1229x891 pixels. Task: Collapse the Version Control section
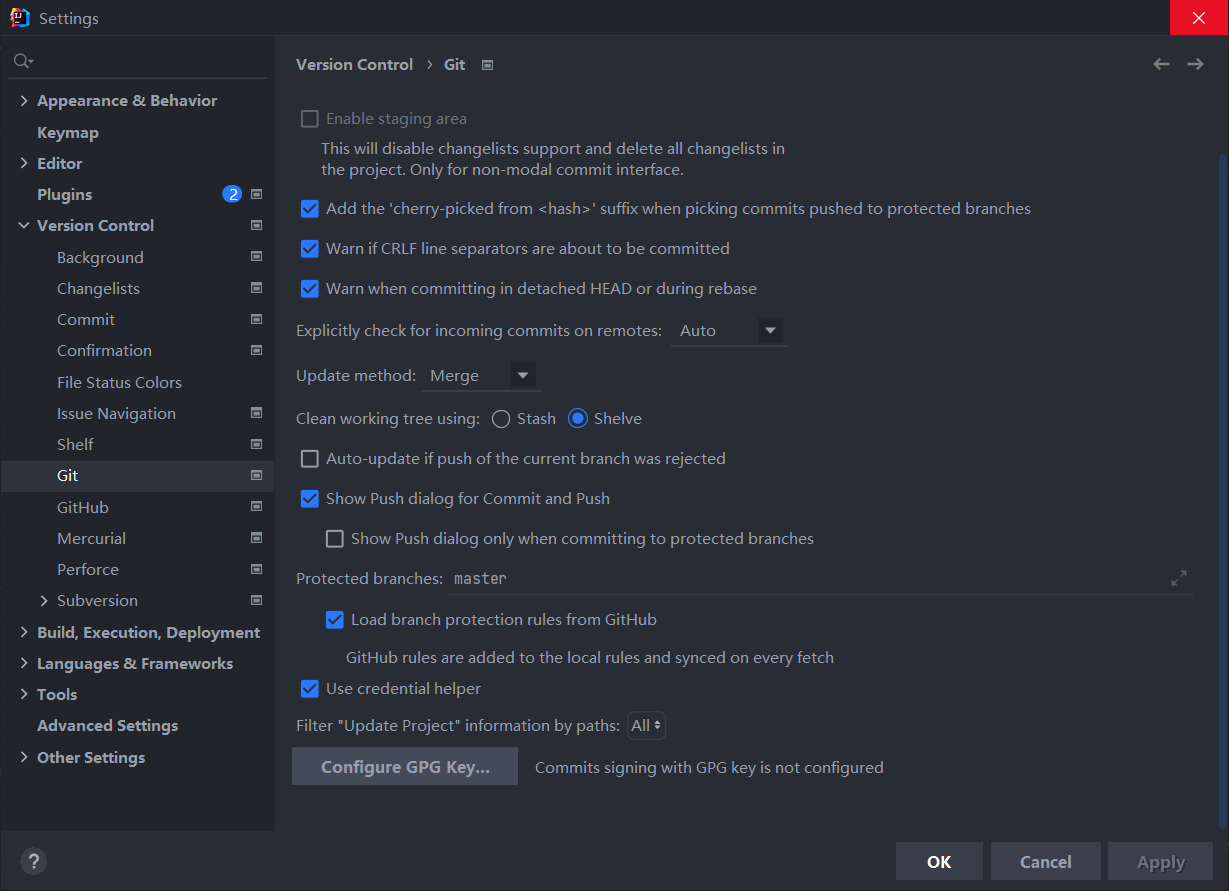point(24,226)
